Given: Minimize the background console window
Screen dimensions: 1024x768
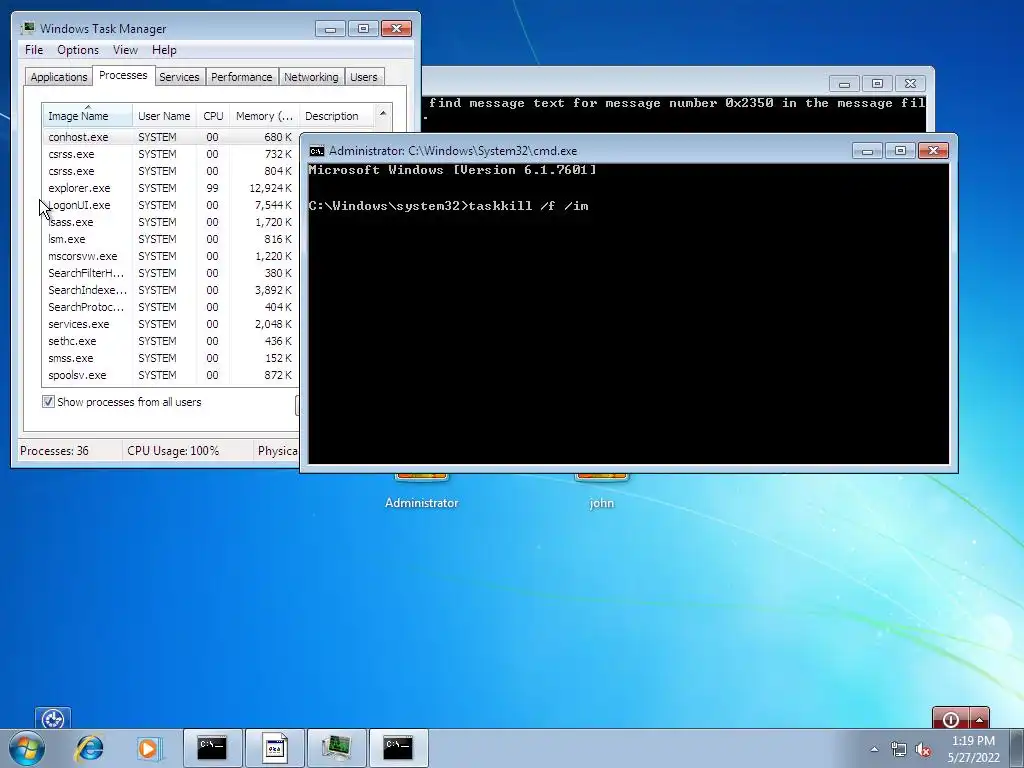Looking at the screenshot, I should (x=844, y=84).
